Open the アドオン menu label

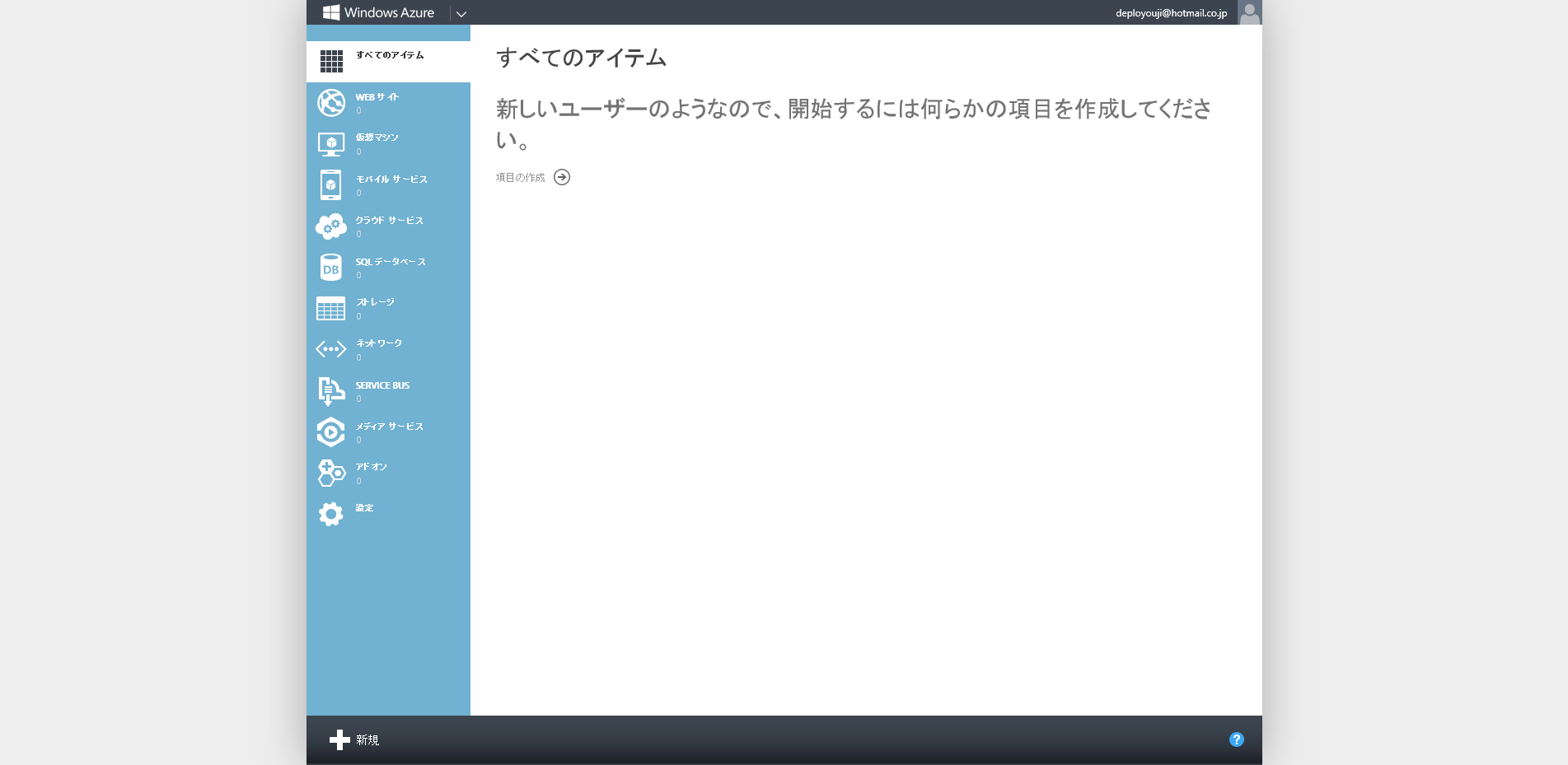pyautogui.click(x=372, y=467)
